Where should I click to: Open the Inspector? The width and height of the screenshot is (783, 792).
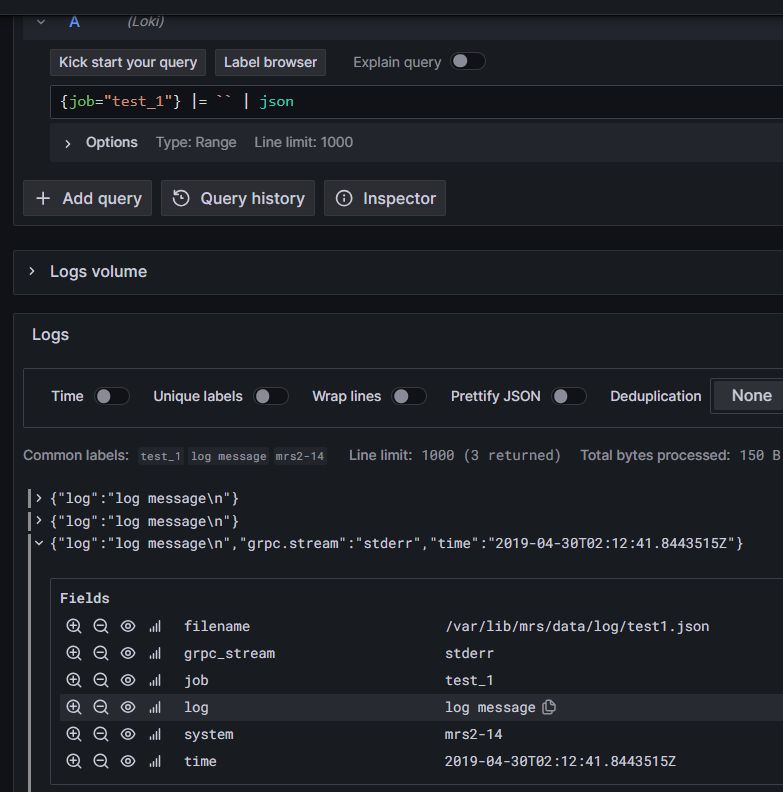(385, 198)
